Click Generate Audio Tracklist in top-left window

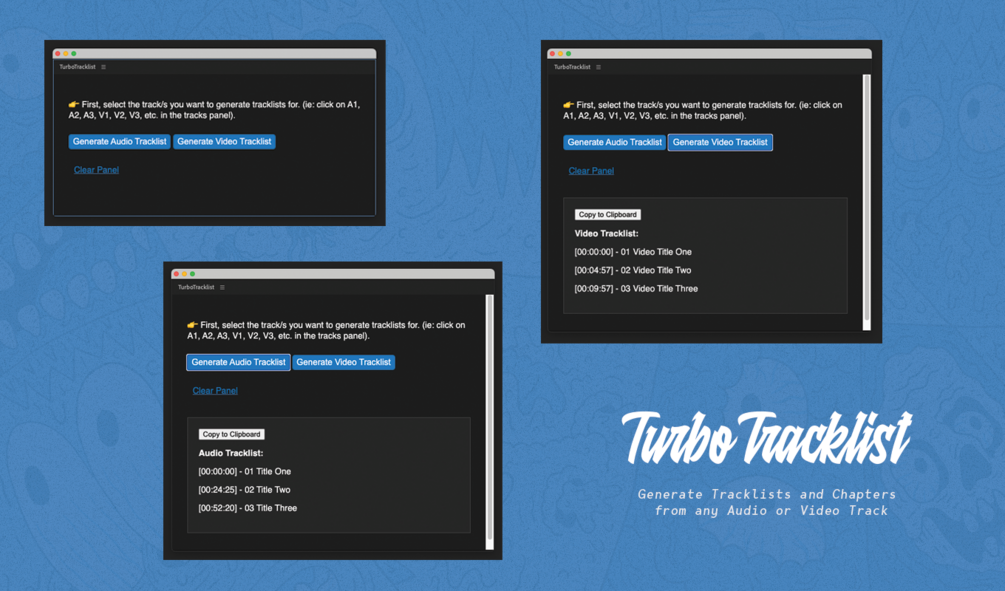point(119,142)
